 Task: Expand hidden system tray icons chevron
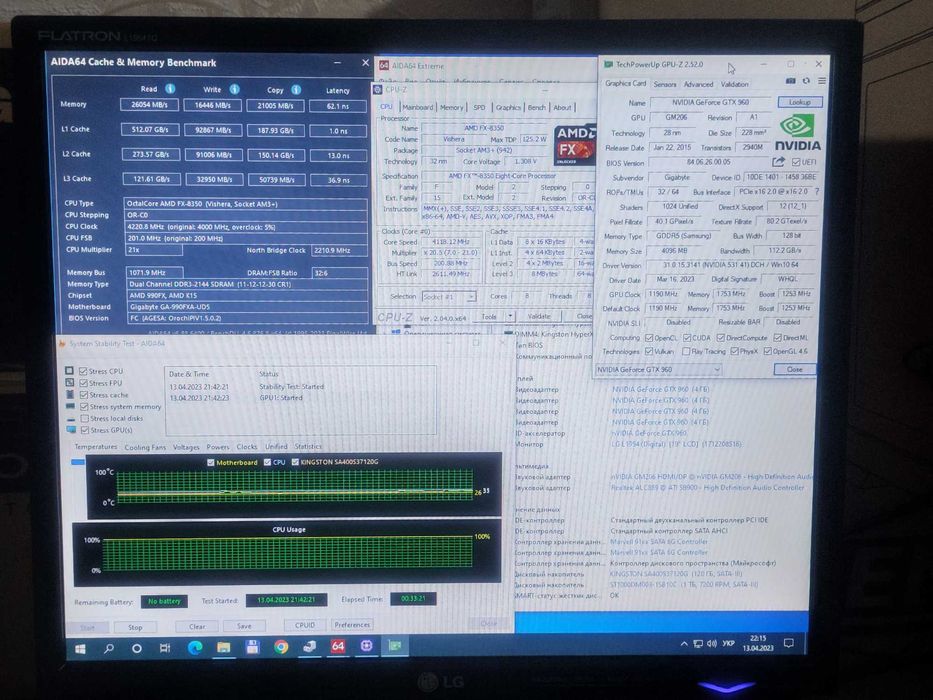684,644
